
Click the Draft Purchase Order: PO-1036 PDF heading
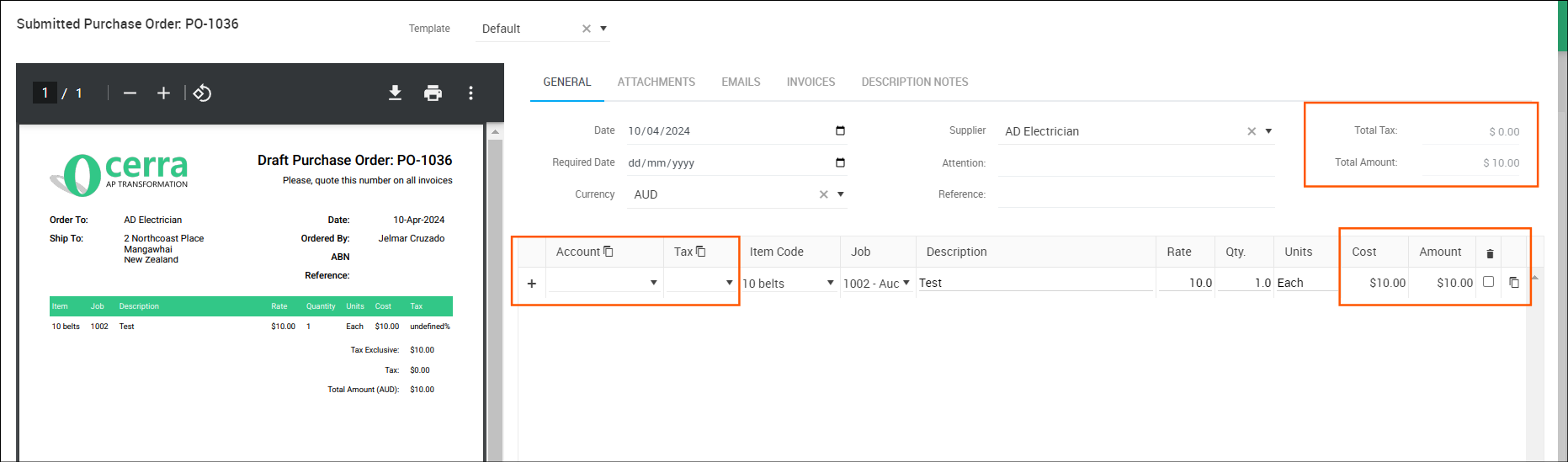[x=354, y=160]
